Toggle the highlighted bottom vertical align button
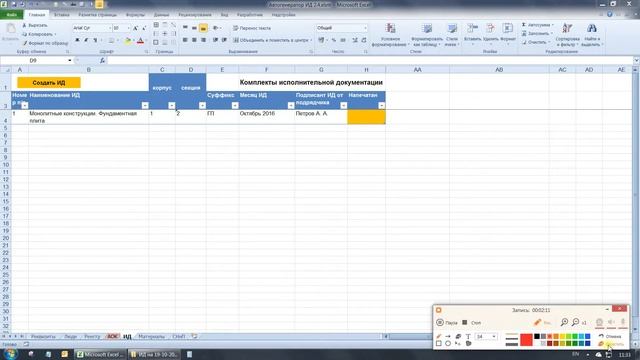This screenshot has height=360, width=640. click(203, 28)
